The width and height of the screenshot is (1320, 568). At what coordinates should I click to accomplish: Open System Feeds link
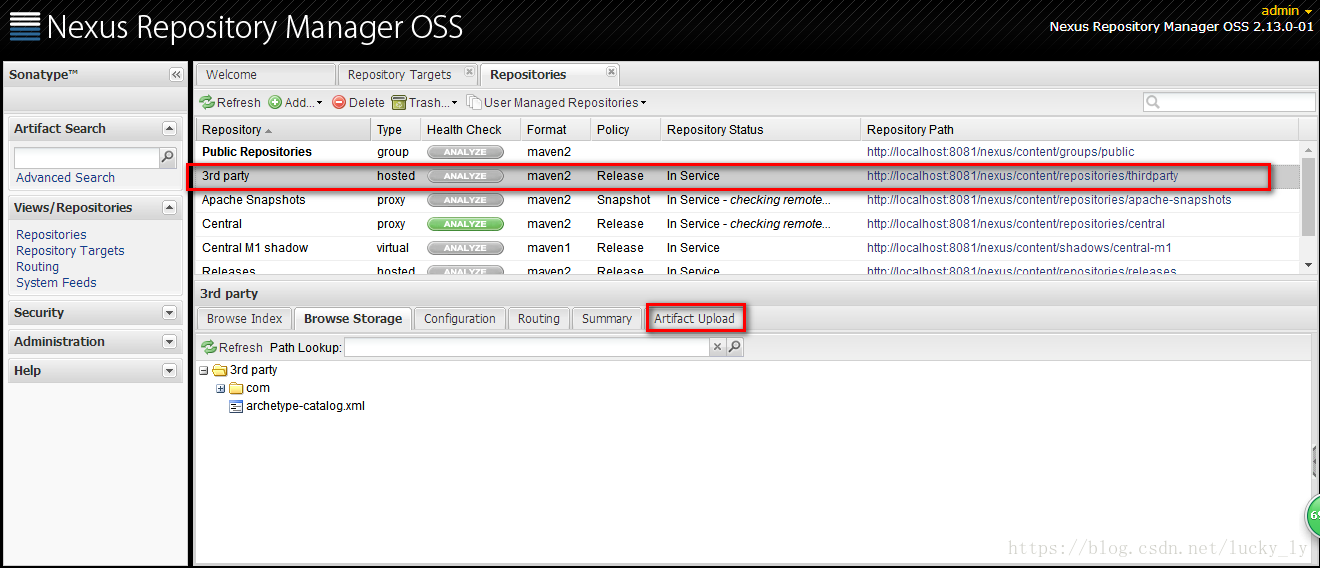coord(56,283)
